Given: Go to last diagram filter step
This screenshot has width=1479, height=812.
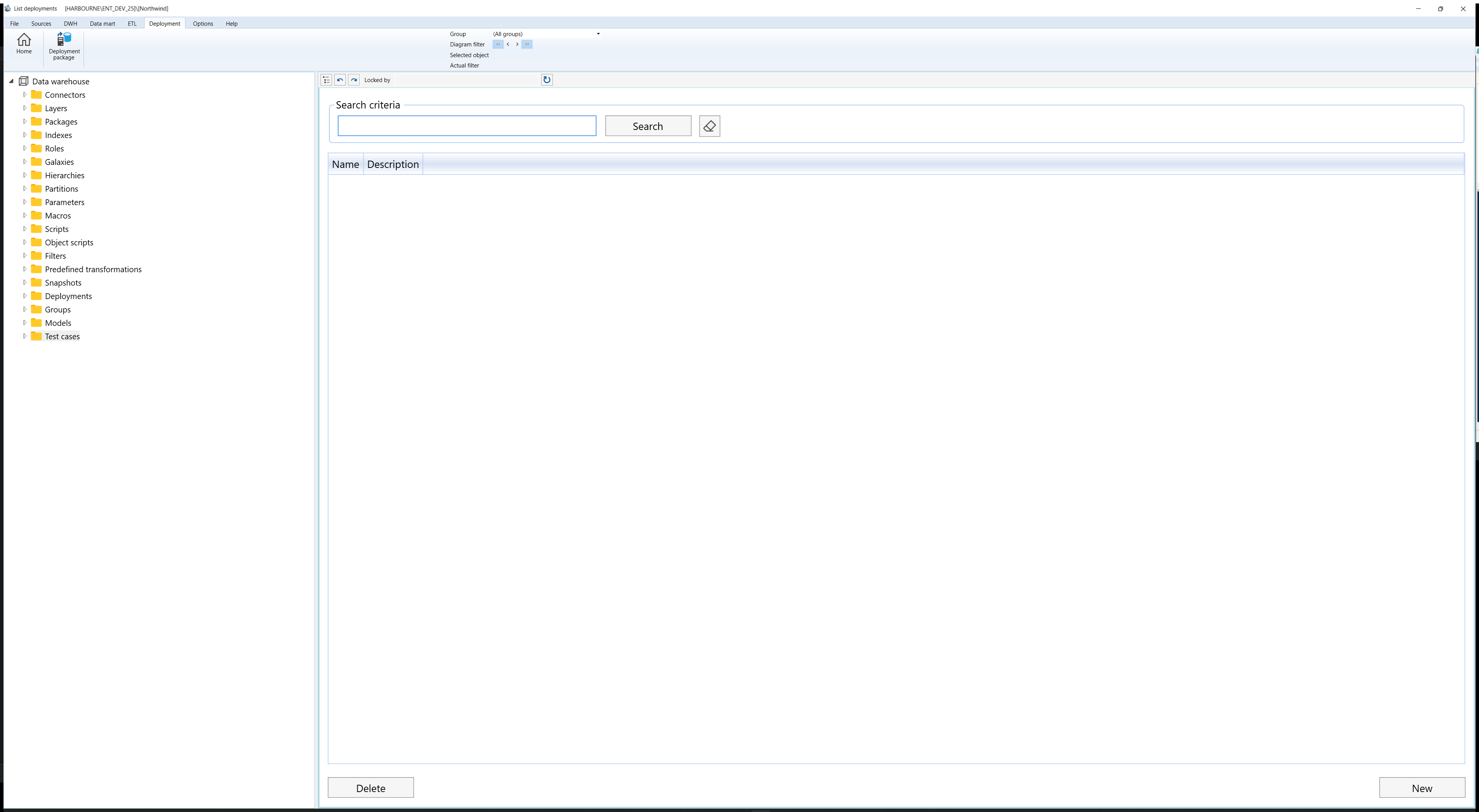Looking at the screenshot, I should click(x=526, y=44).
